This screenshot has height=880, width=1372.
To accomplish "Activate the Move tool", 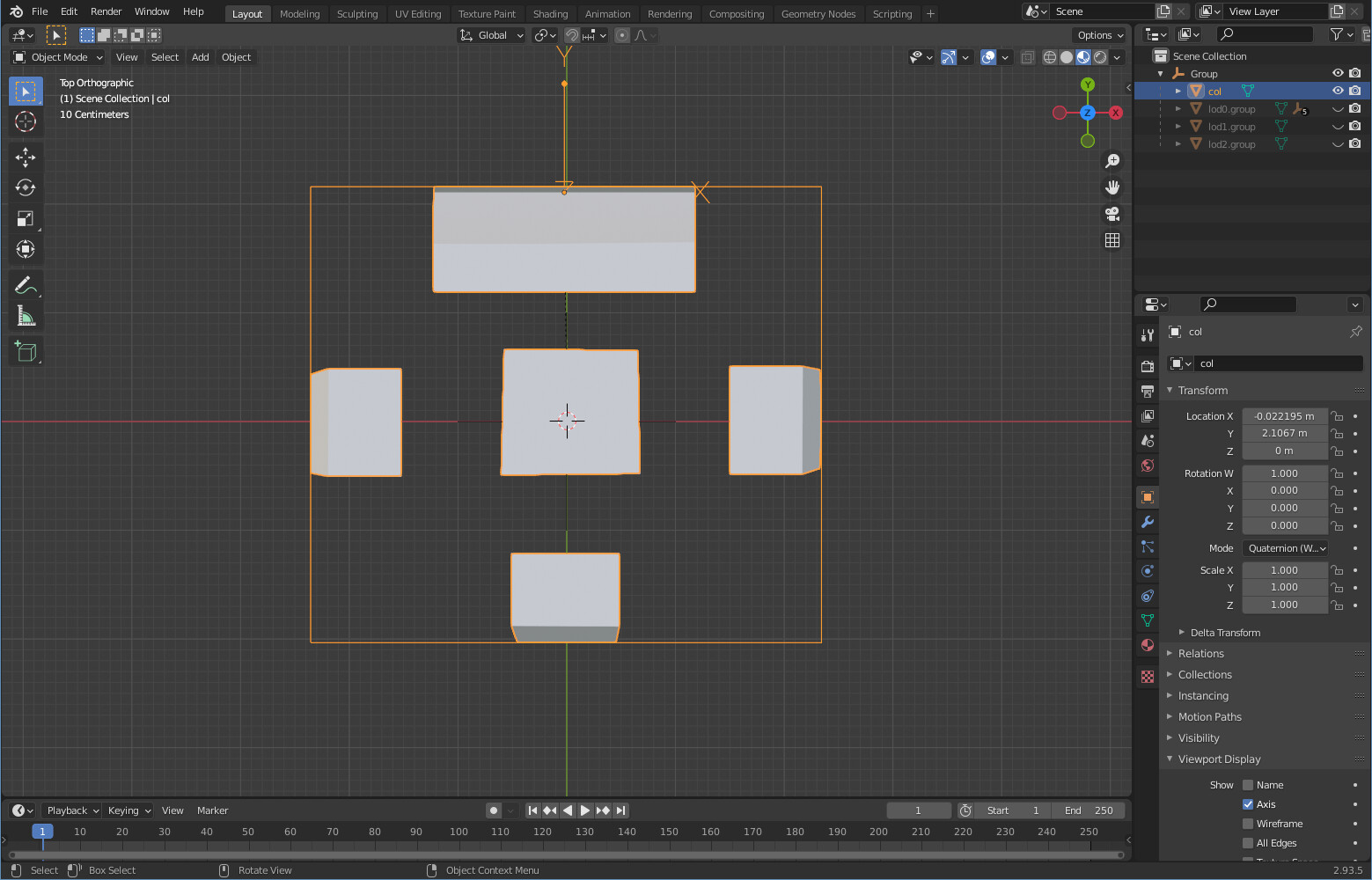I will point(26,157).
